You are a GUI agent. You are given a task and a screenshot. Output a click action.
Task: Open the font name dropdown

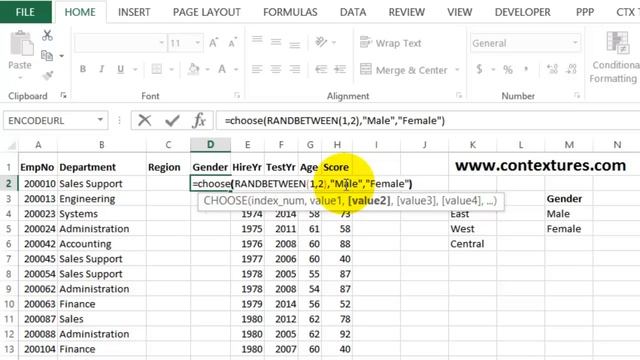(x=162, y=42)
